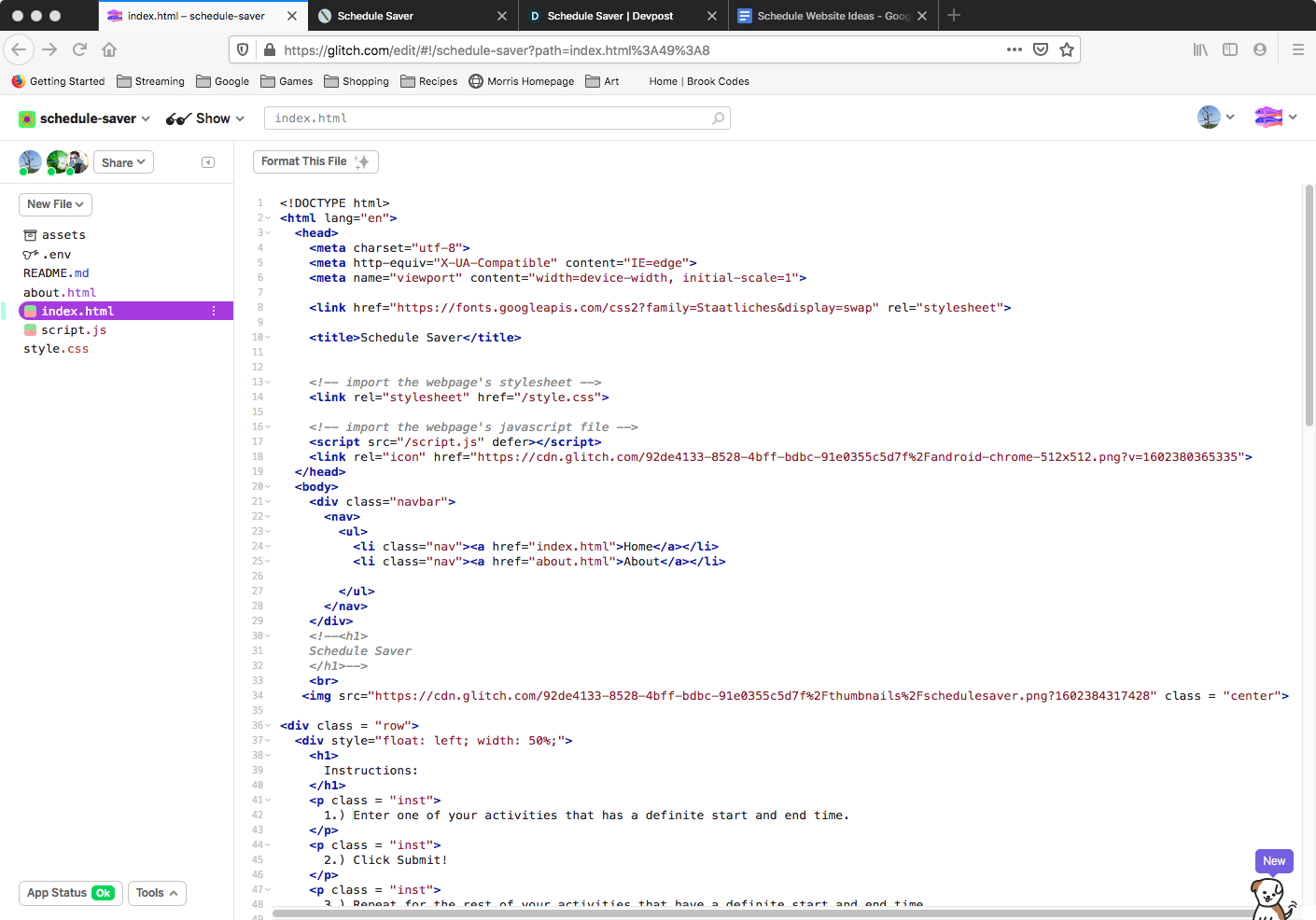
Task: Click Format This File button
Action: pos(315,161)
